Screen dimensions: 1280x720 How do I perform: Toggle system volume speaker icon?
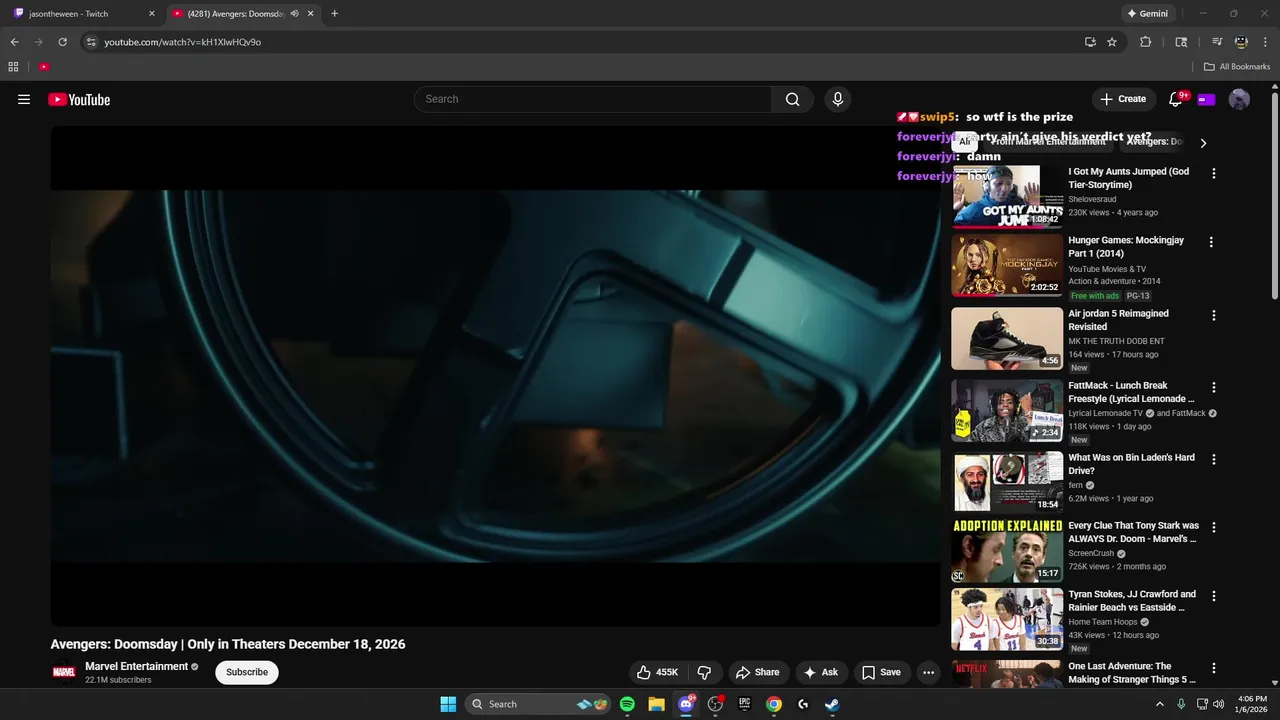point(1218,704)
